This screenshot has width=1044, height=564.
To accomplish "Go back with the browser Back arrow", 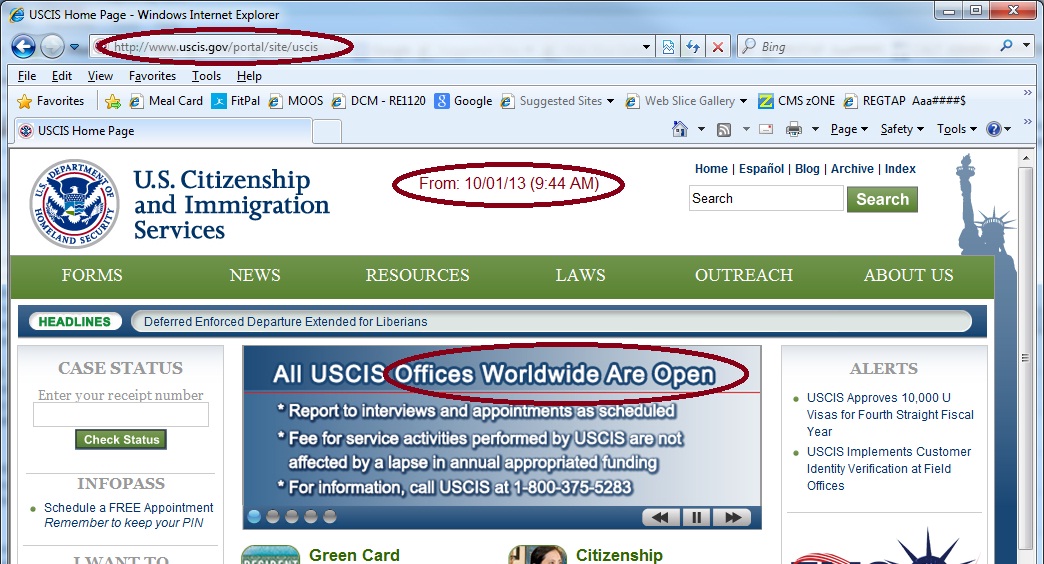I will (x=23, y=47).
